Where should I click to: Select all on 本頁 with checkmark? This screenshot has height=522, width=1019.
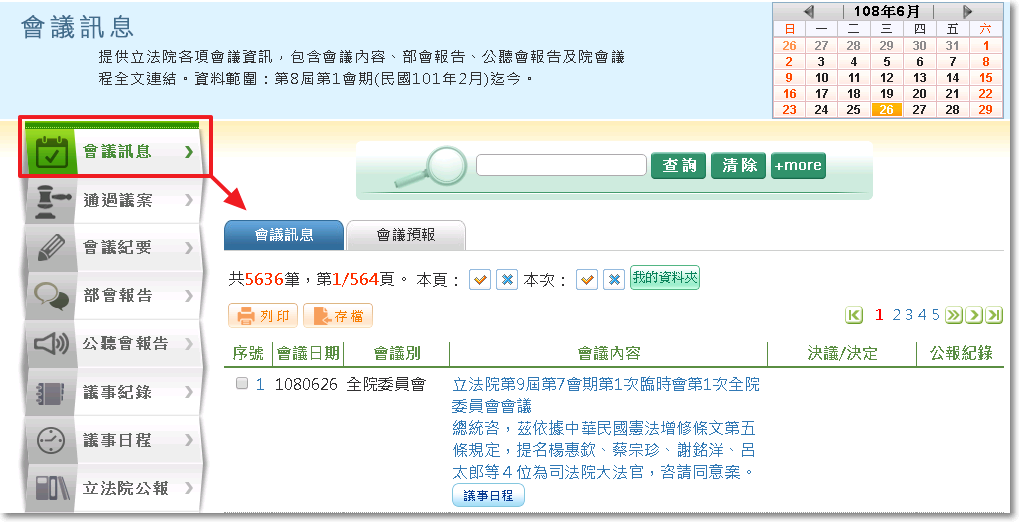point(480,280)
